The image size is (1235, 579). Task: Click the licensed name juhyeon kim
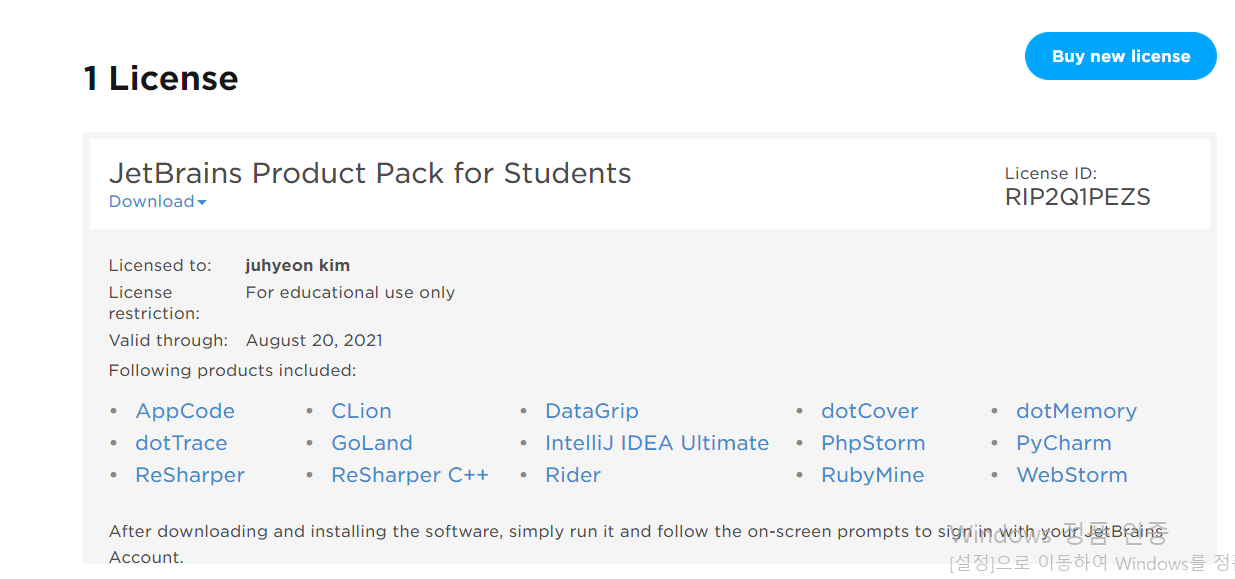(x=297, y=266)
